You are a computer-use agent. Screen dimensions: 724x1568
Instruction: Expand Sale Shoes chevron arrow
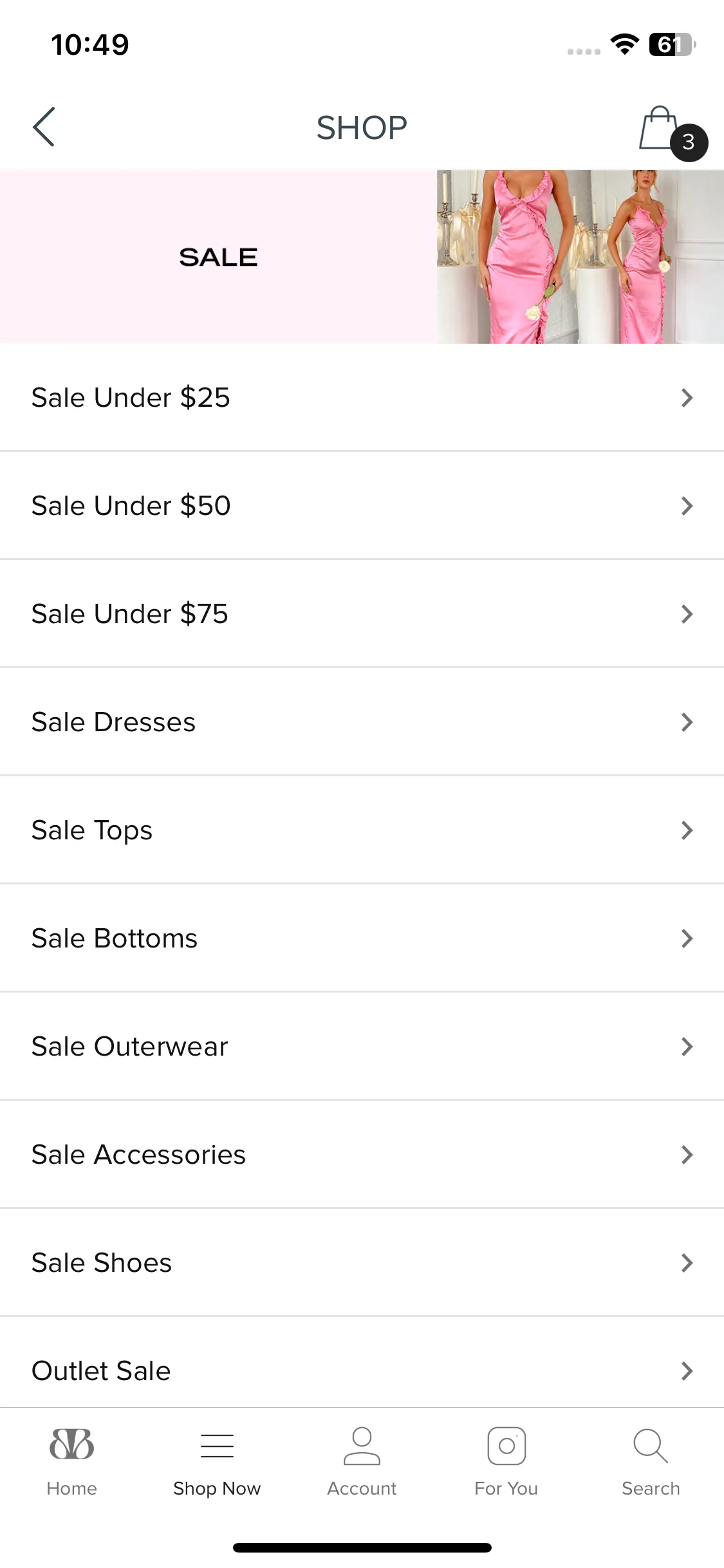point(687,1263)
